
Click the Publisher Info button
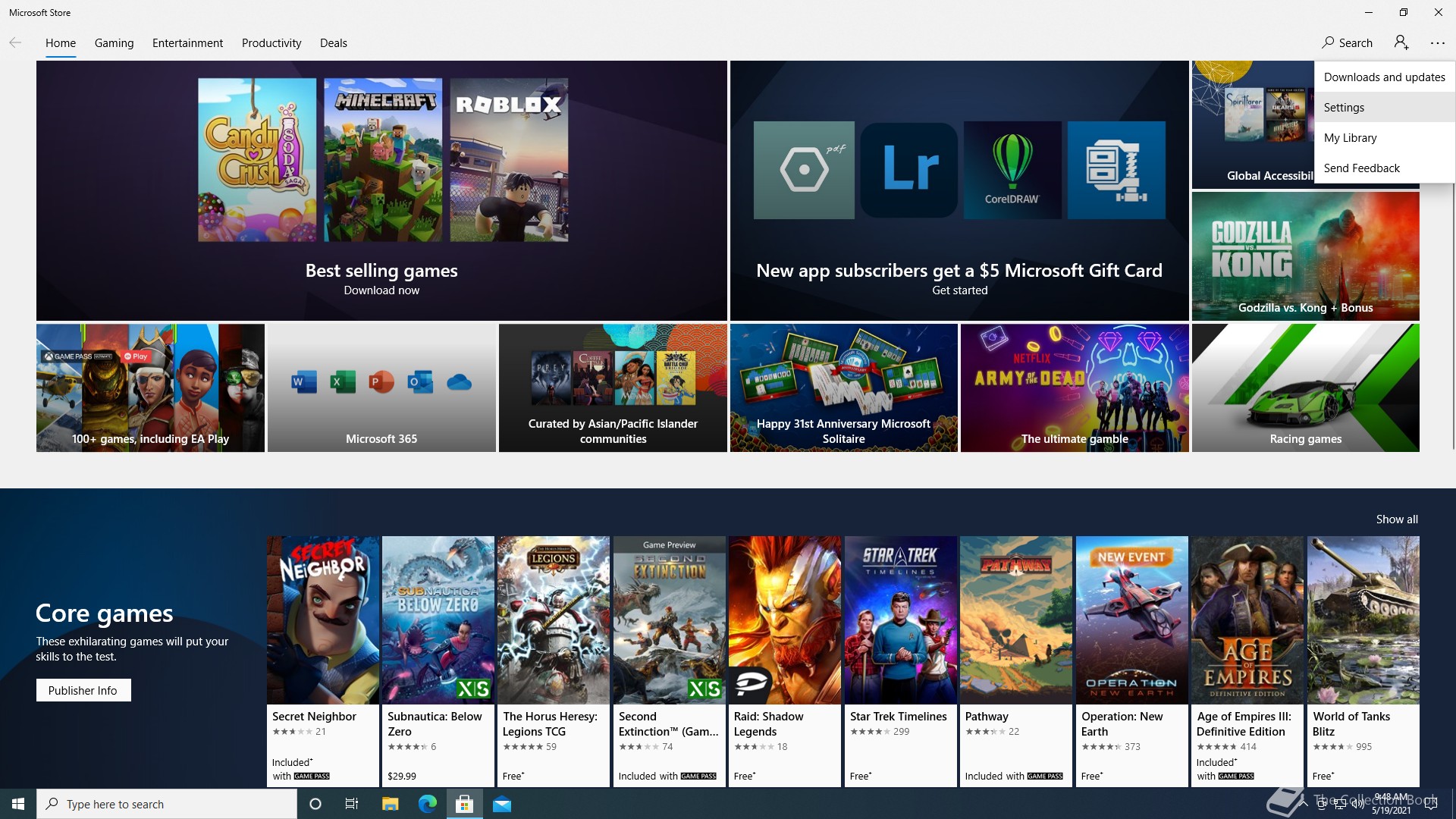pos(83,690)
